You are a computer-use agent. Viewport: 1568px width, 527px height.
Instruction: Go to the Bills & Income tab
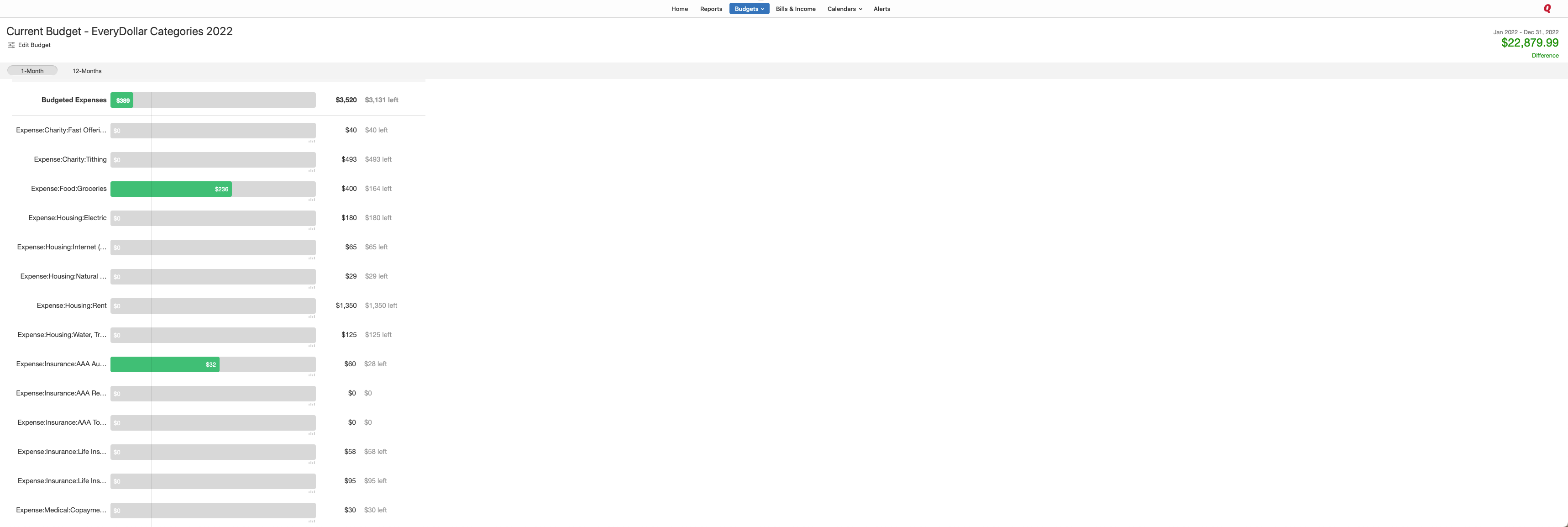pyautogui.click(x=795, y=9)
